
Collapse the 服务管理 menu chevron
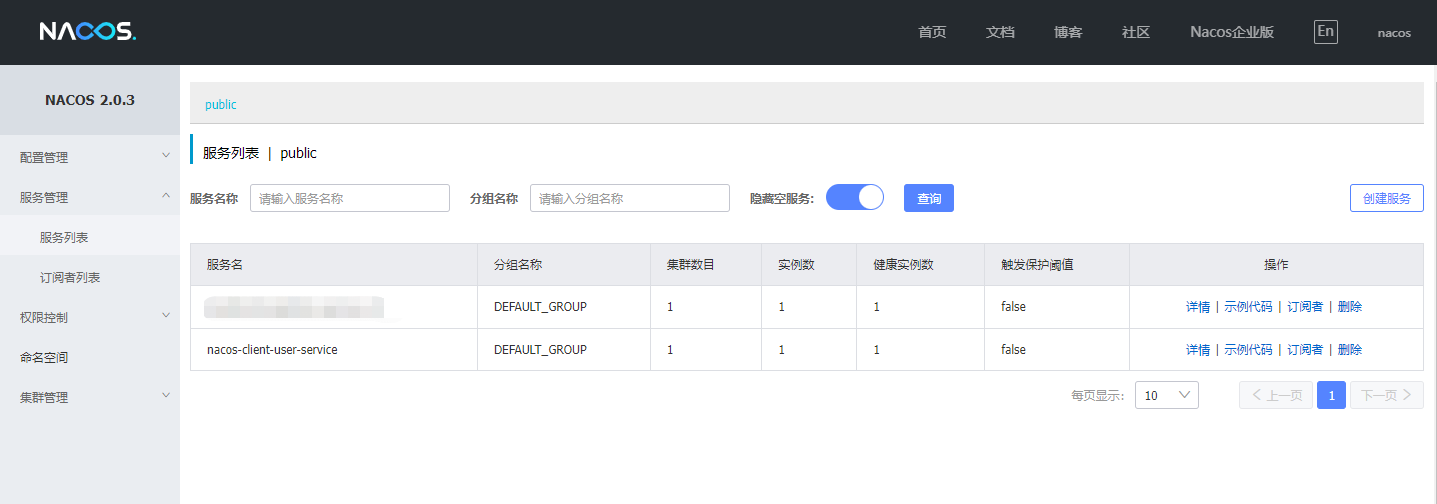pos(166,196)
